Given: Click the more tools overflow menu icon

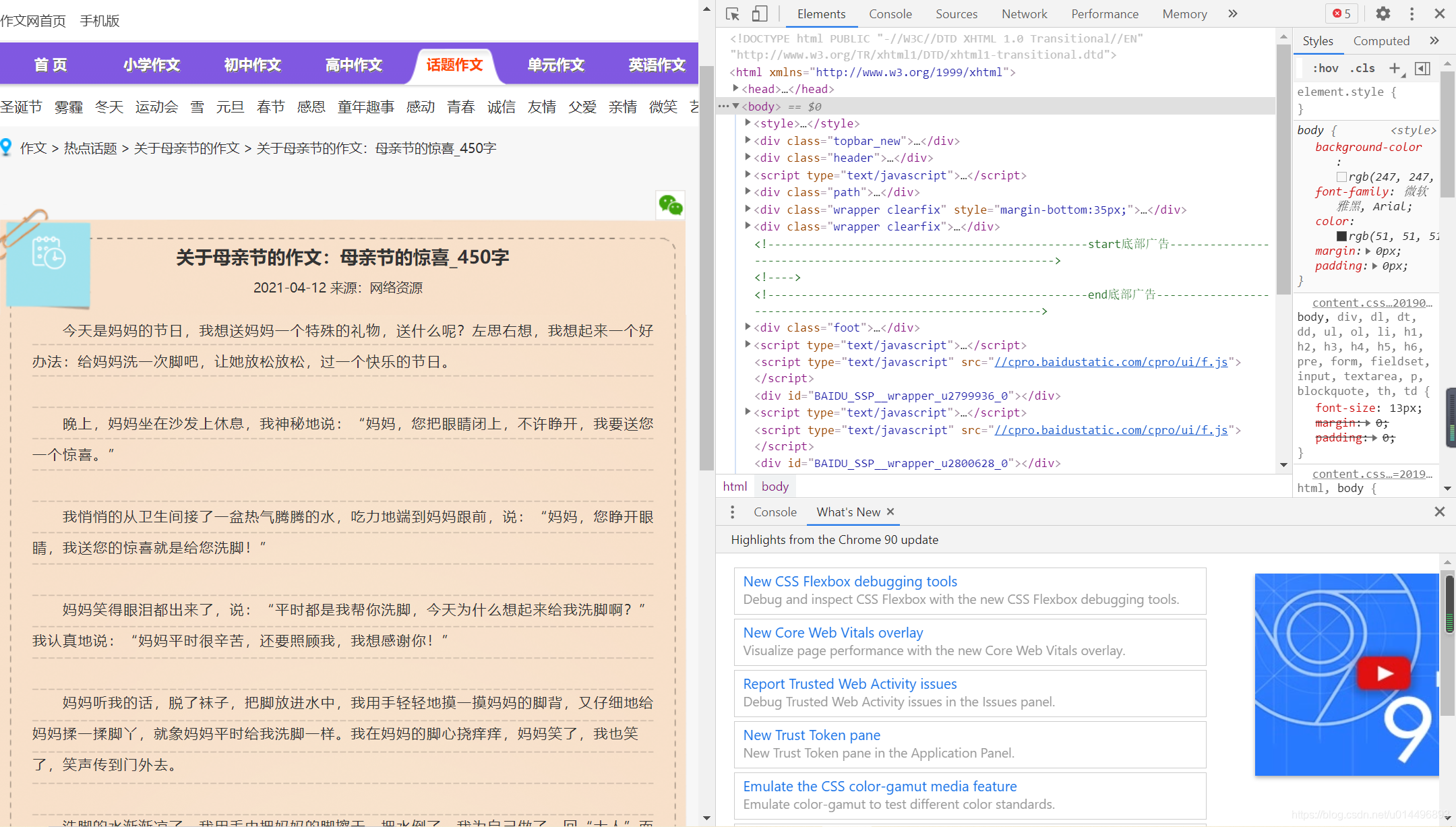Looking at the screenshot, I should tap(1412, 14).
